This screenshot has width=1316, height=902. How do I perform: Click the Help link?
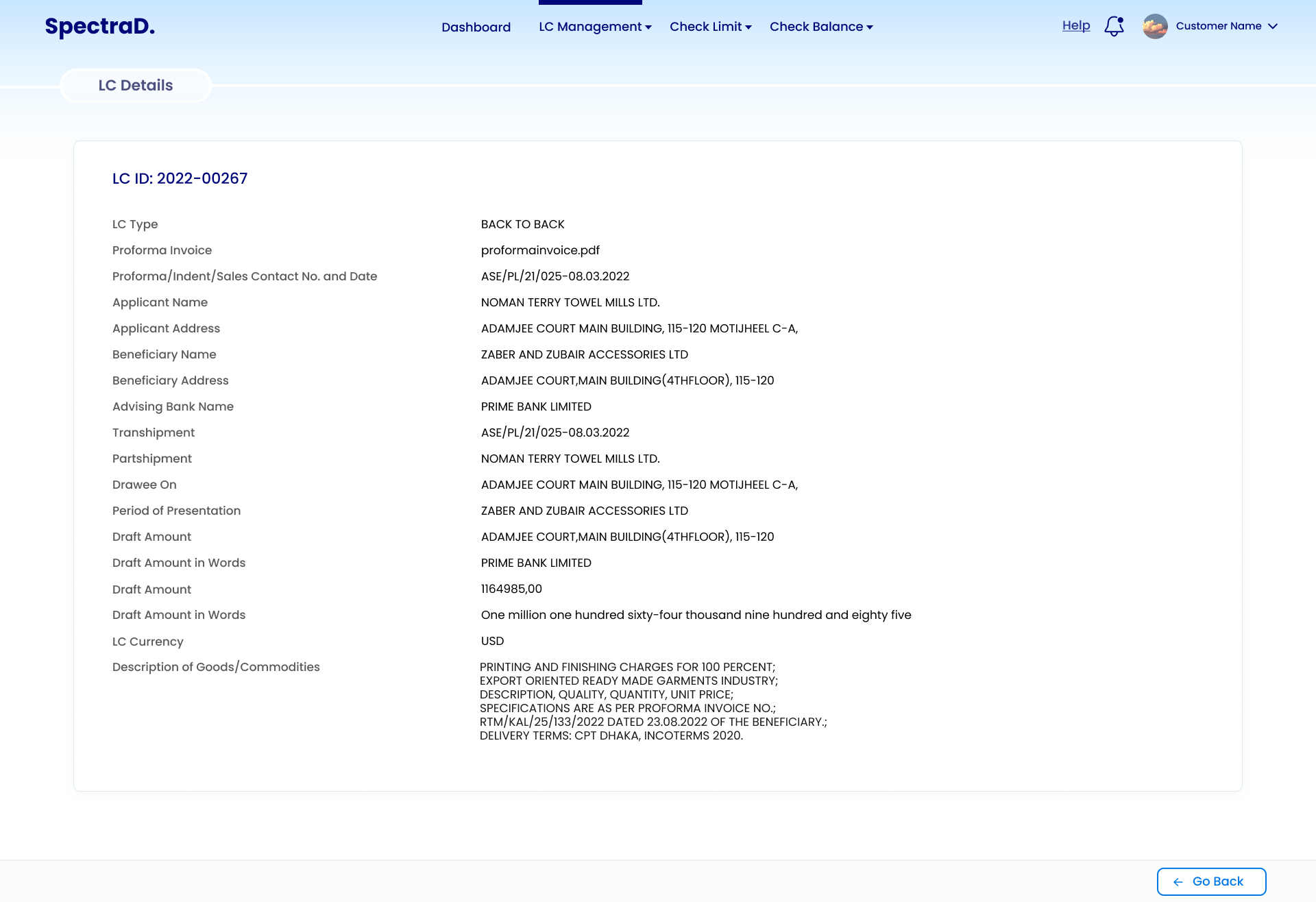(x=1076, y=25)
